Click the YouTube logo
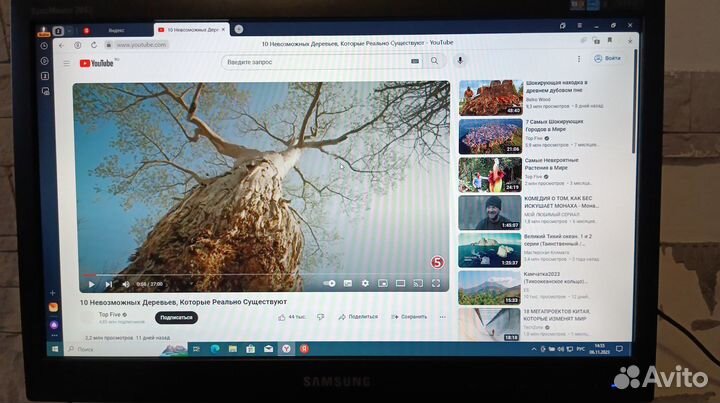This screenshot has width=720, height=403. (x=97, y=63)
